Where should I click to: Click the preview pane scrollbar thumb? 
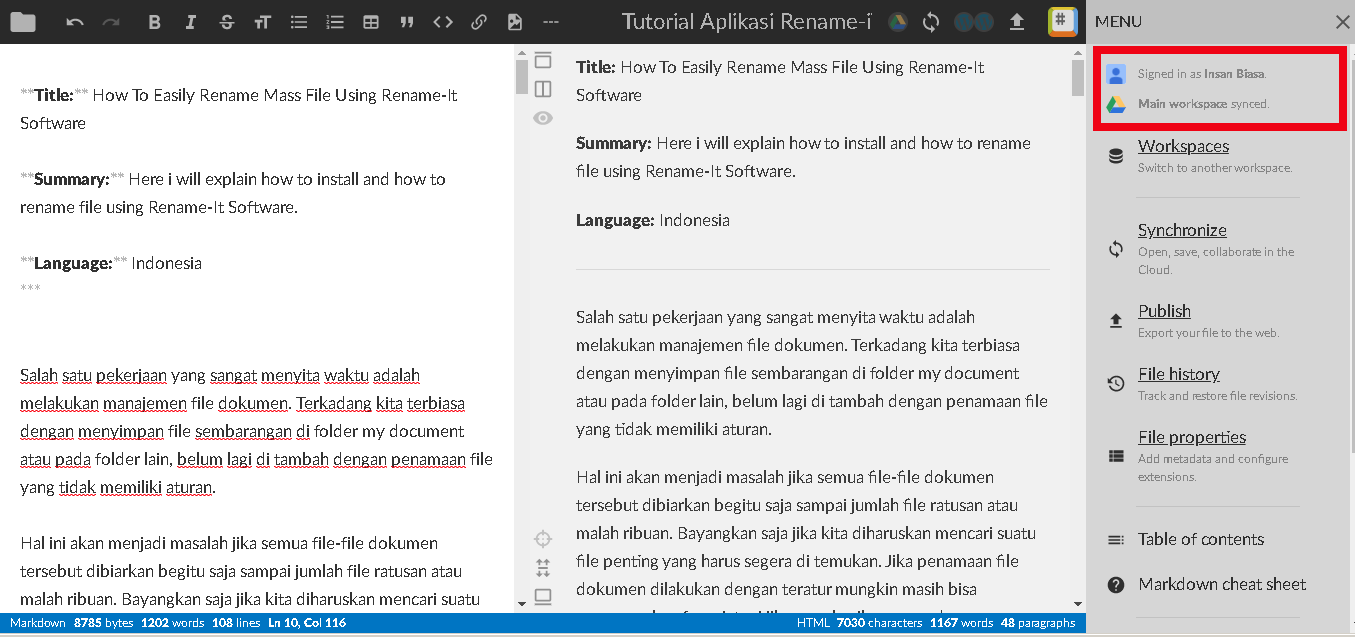pos(1077,77)
